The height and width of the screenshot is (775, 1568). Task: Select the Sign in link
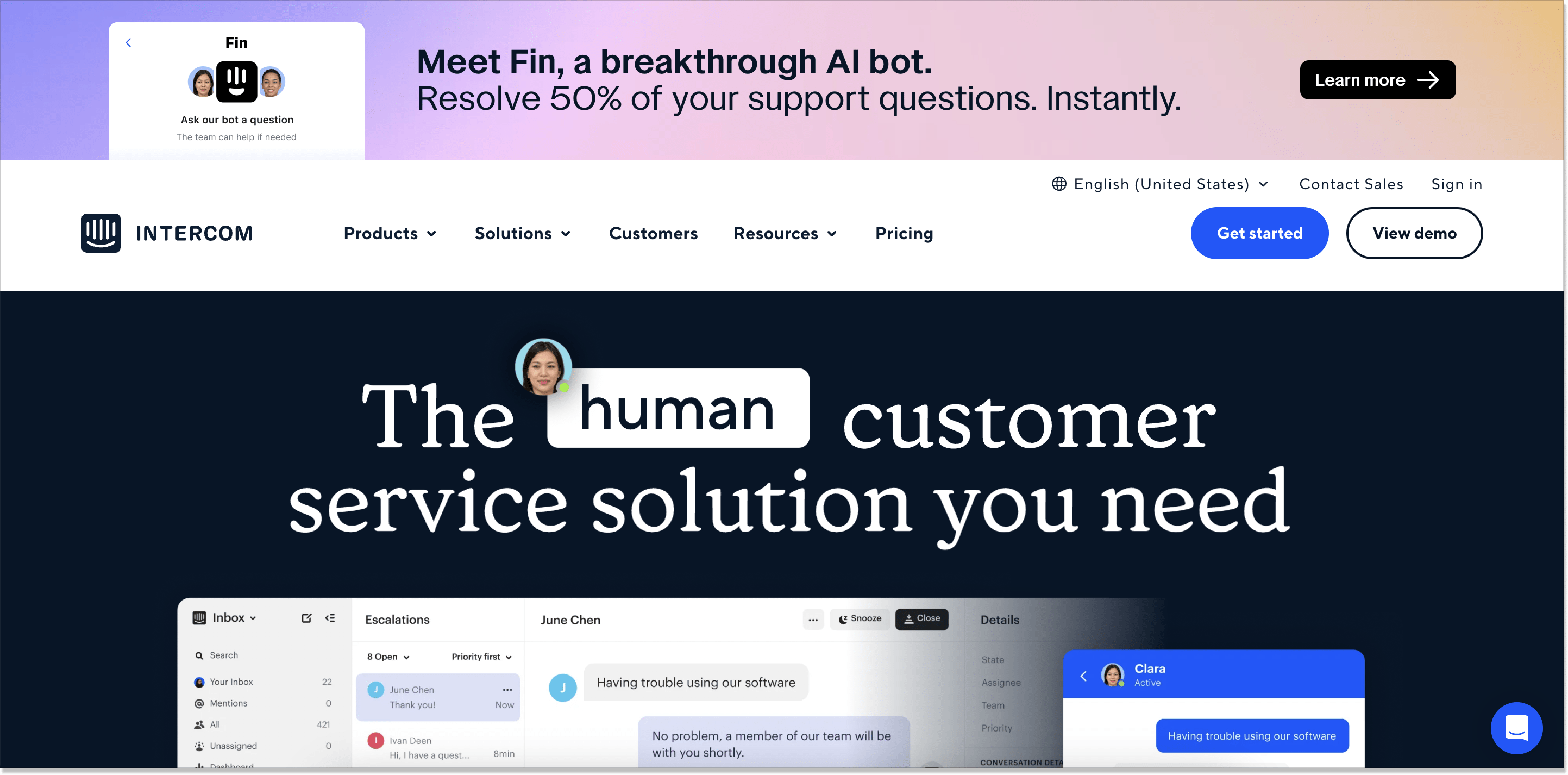click(x=1458, y=184)
